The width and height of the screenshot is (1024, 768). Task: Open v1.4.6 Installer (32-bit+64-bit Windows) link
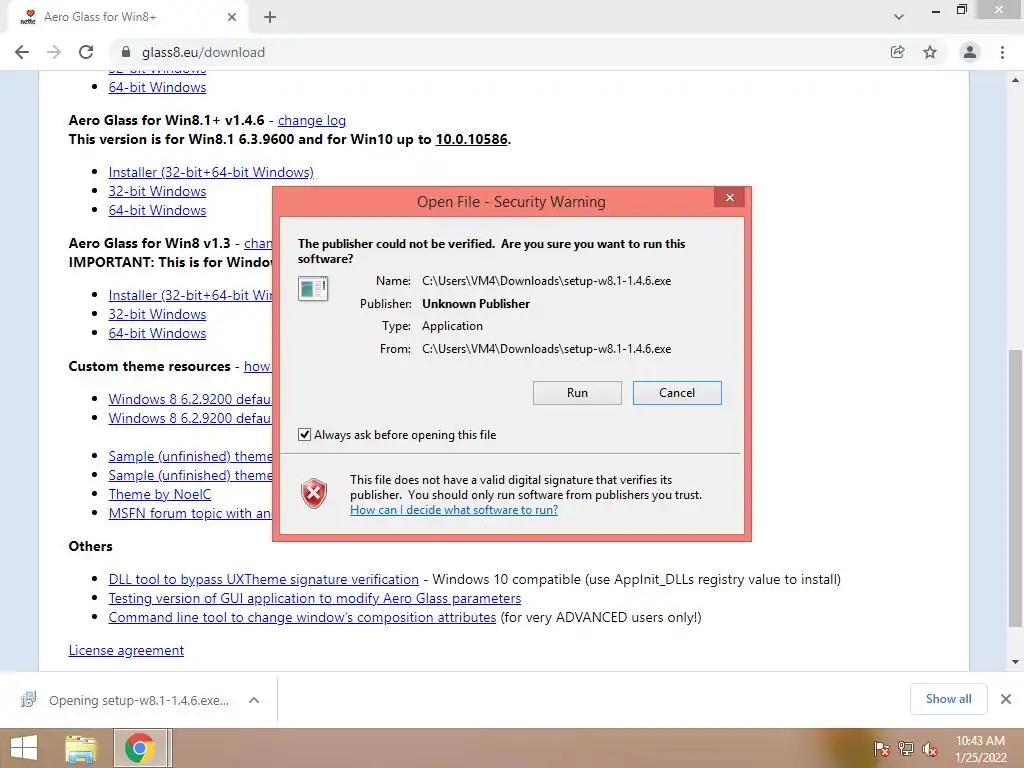pyautogui.click(x=211, y=172)
